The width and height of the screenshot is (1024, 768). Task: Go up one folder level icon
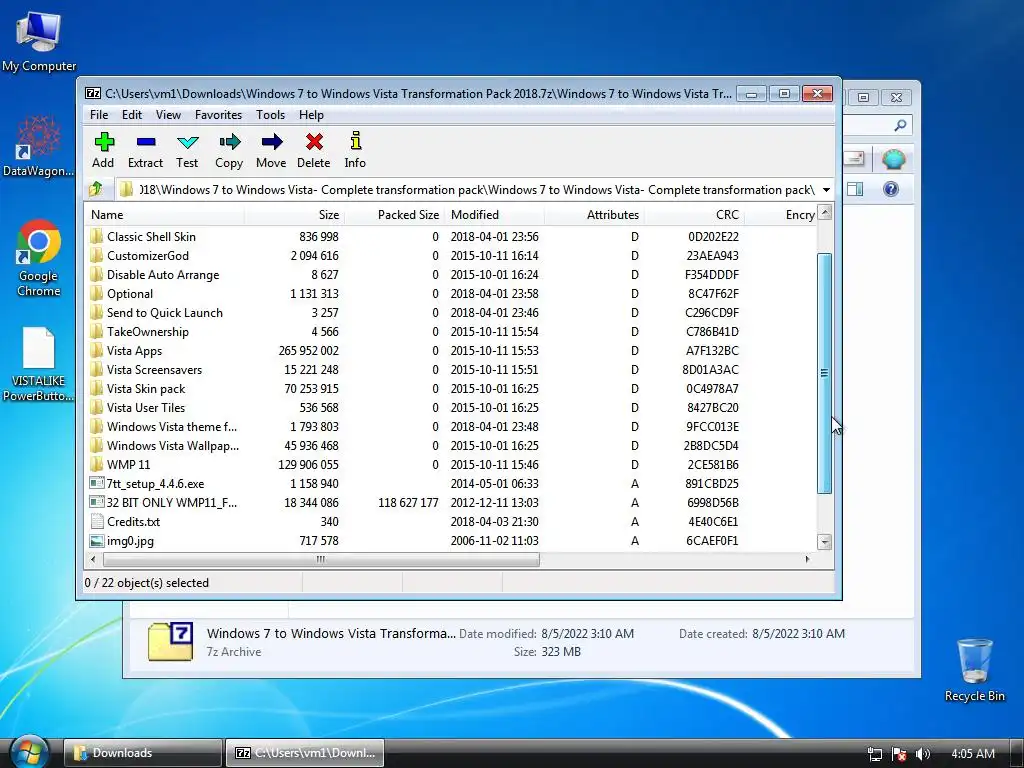coord(96,189)
